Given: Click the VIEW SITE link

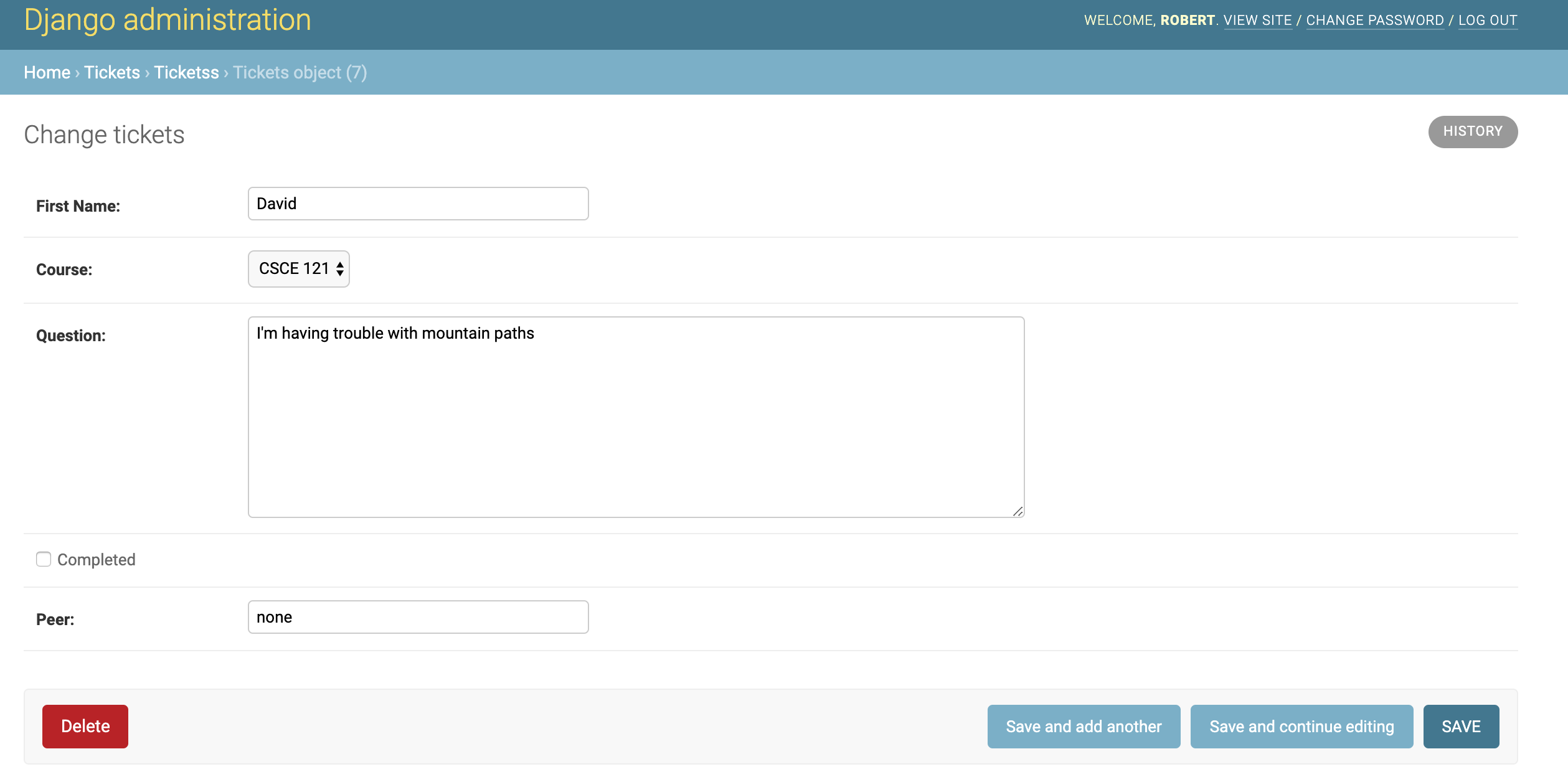Looking at the screenshot, I should (1257, 20).
